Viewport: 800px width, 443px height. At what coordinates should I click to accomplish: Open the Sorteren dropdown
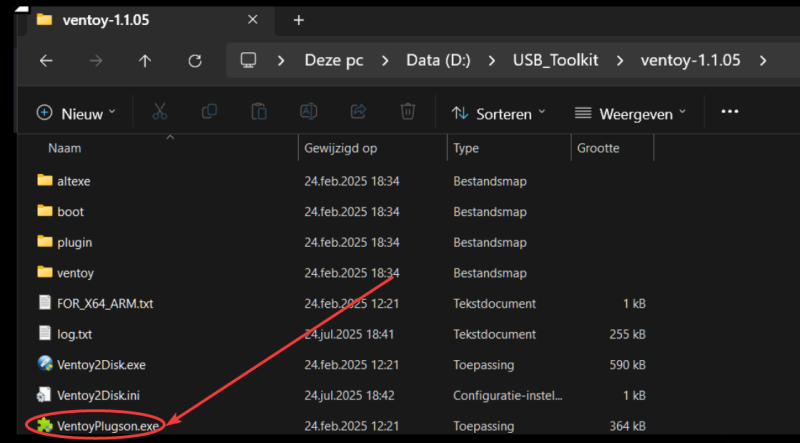(498, 113)
